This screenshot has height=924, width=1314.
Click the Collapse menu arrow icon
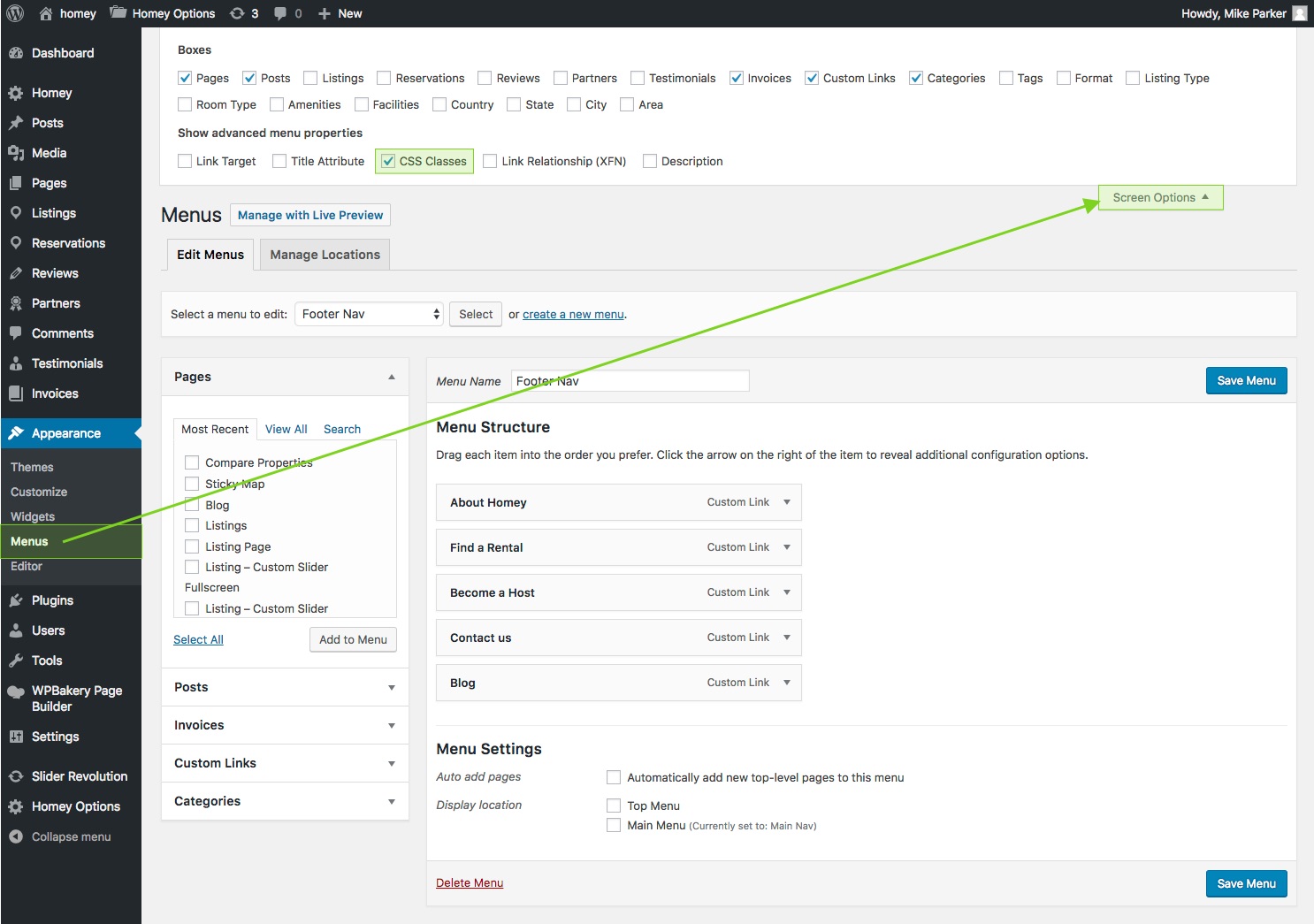click(16, 836)
